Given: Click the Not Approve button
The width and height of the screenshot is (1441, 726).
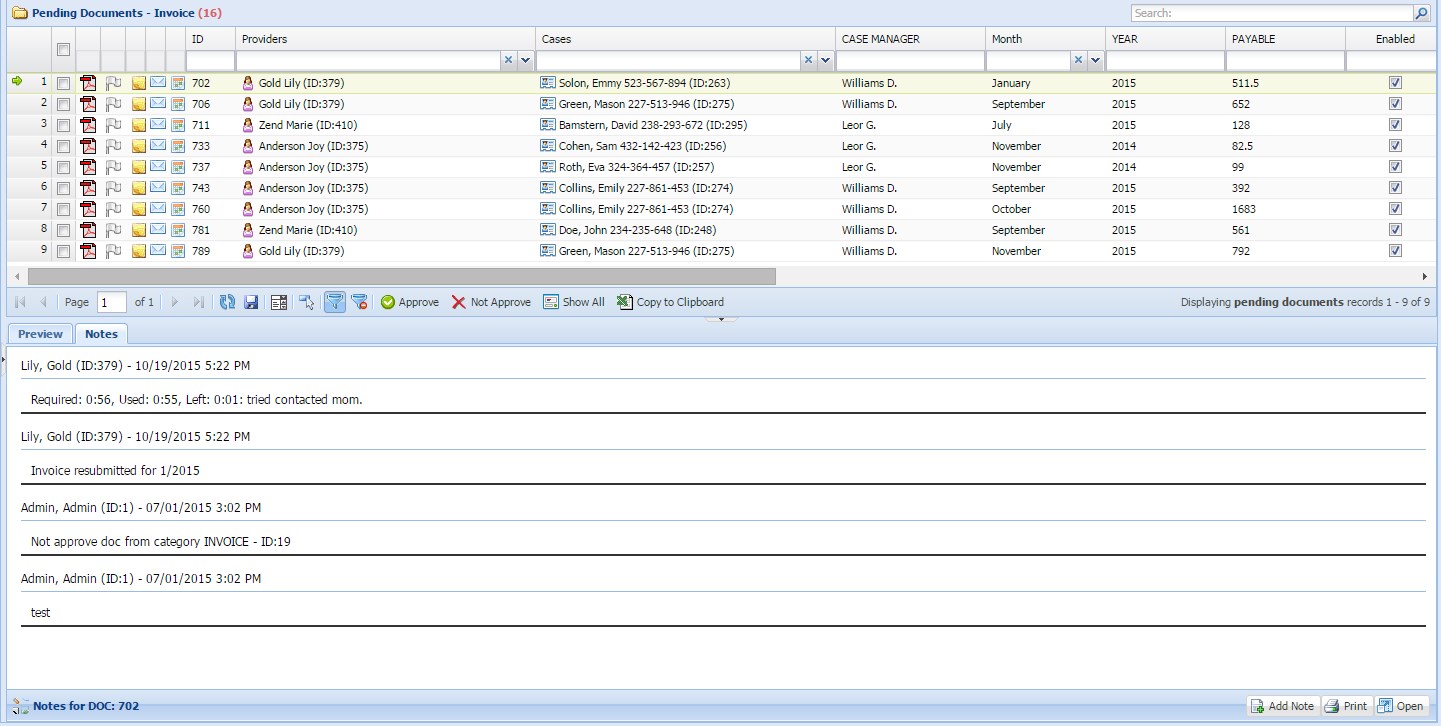Looking at the screenshot, I should coord(491,302).
